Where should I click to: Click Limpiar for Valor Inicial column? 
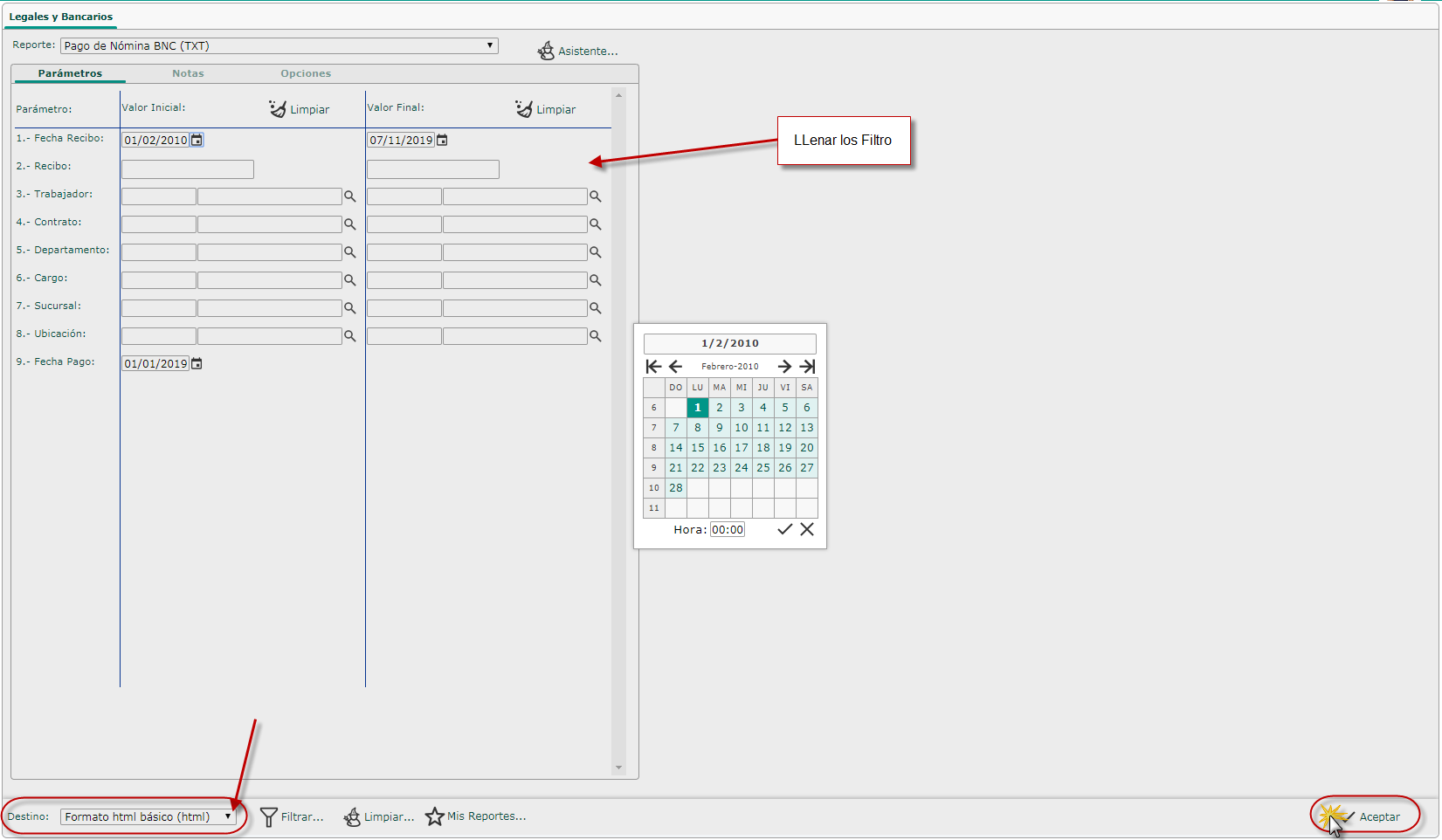click(300, 109)
